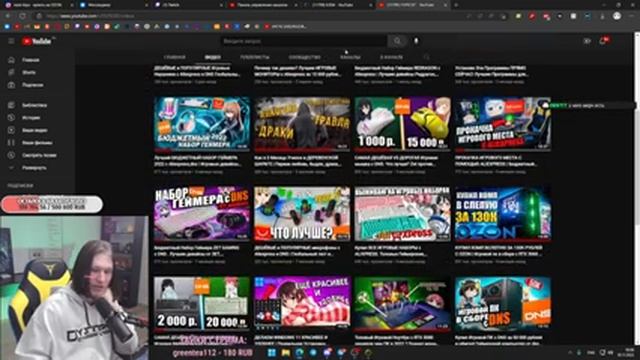The width and height of the screenshot is (640, 360).
Task: Reload the page with the refresh button
Action: [x=22, y=16]
